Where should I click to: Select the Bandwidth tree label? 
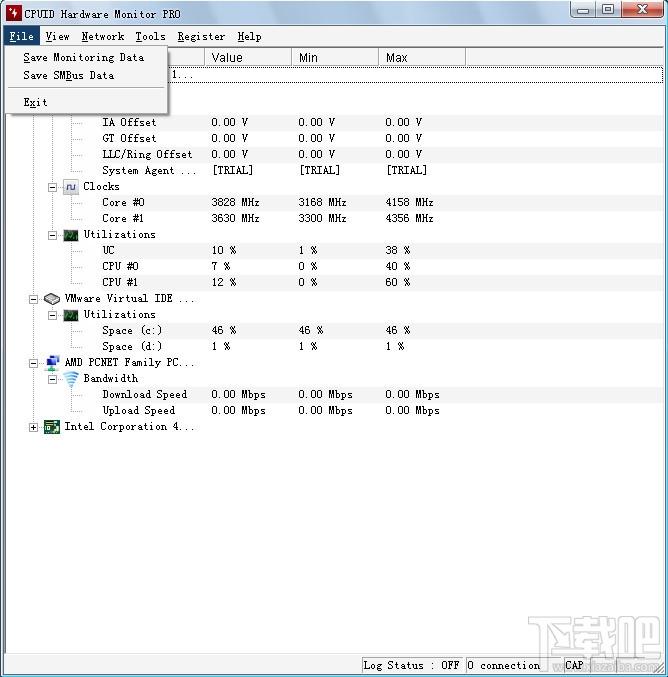point(111,378)
